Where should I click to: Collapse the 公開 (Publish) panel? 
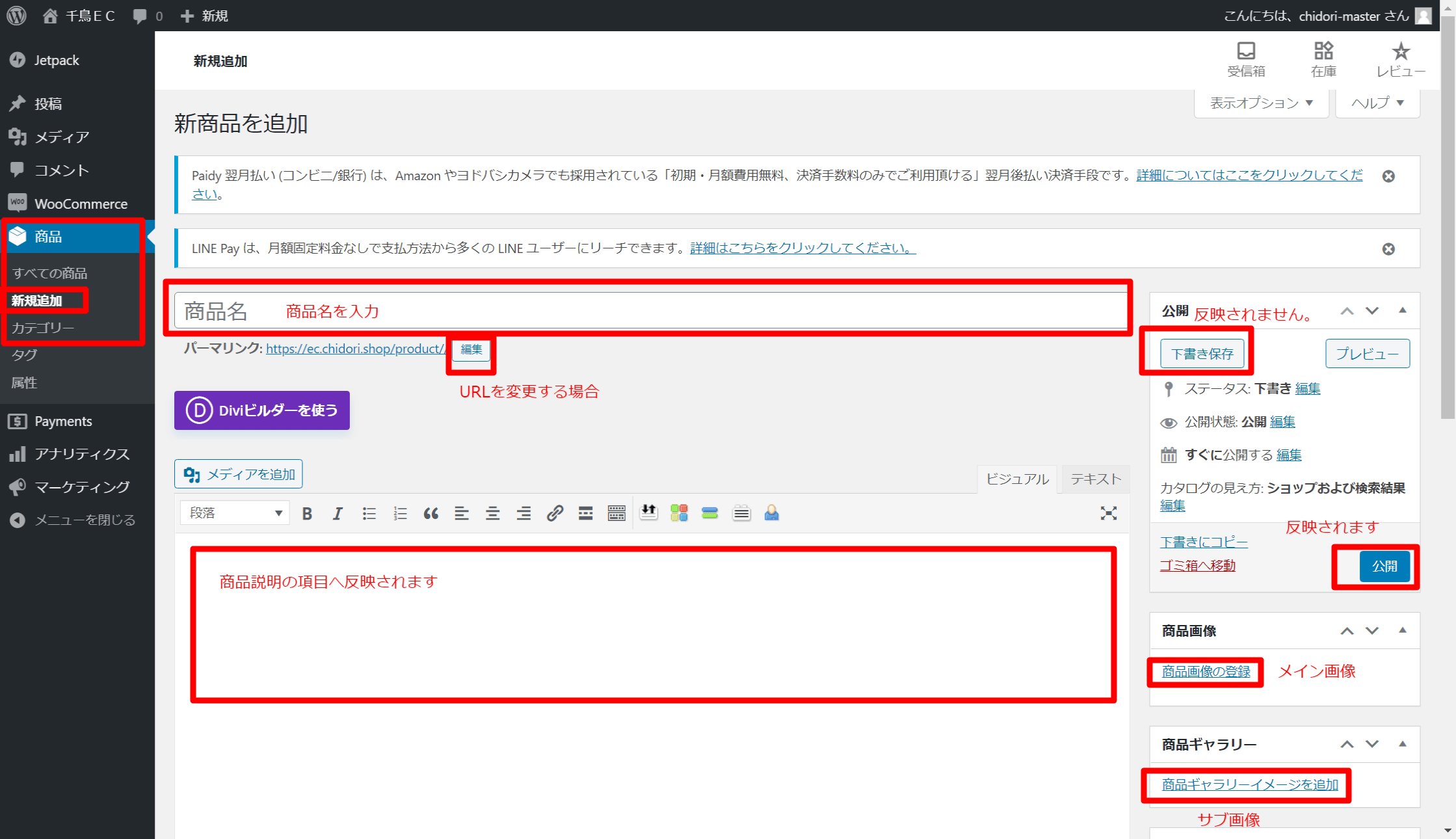1402,310
